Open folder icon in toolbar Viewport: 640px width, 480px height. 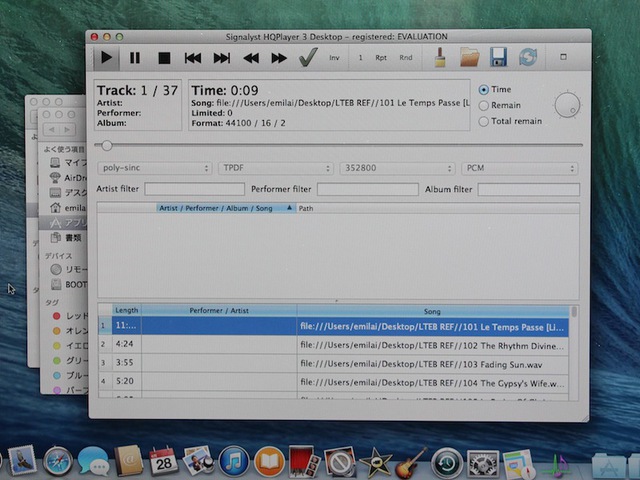point(470,57)
